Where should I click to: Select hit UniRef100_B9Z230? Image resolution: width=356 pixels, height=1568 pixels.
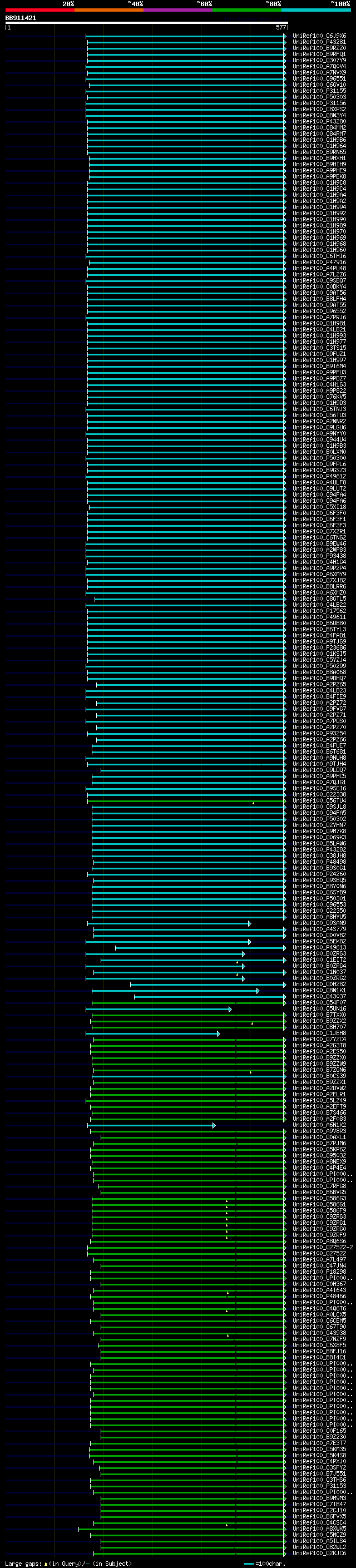click(319, 1438)
